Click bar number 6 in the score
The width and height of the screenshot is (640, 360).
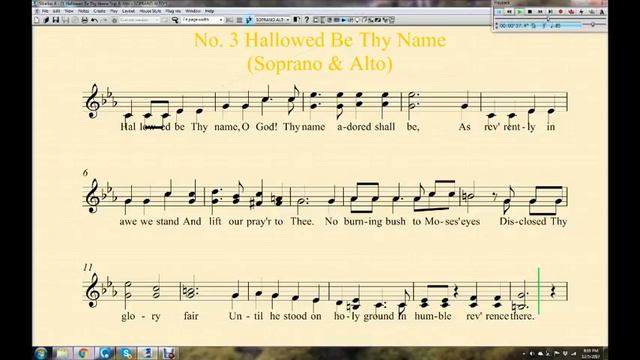pyautogui.click(x=85, y=173)
